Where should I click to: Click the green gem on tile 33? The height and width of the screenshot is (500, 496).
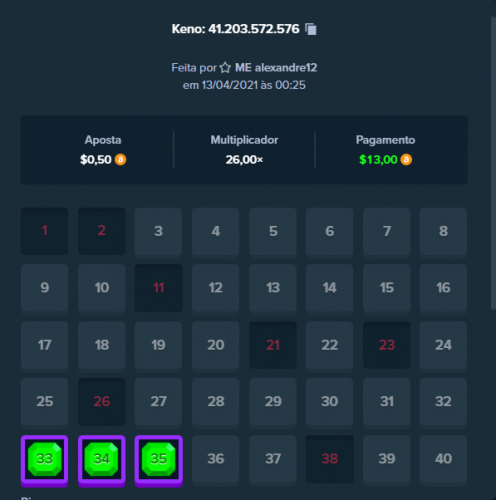click(x=45, y=459)
